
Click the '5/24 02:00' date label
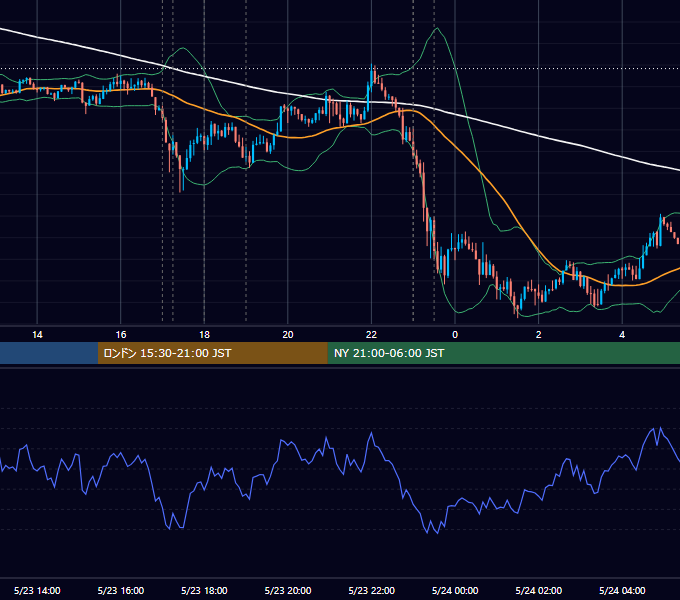tap(539, 590)
